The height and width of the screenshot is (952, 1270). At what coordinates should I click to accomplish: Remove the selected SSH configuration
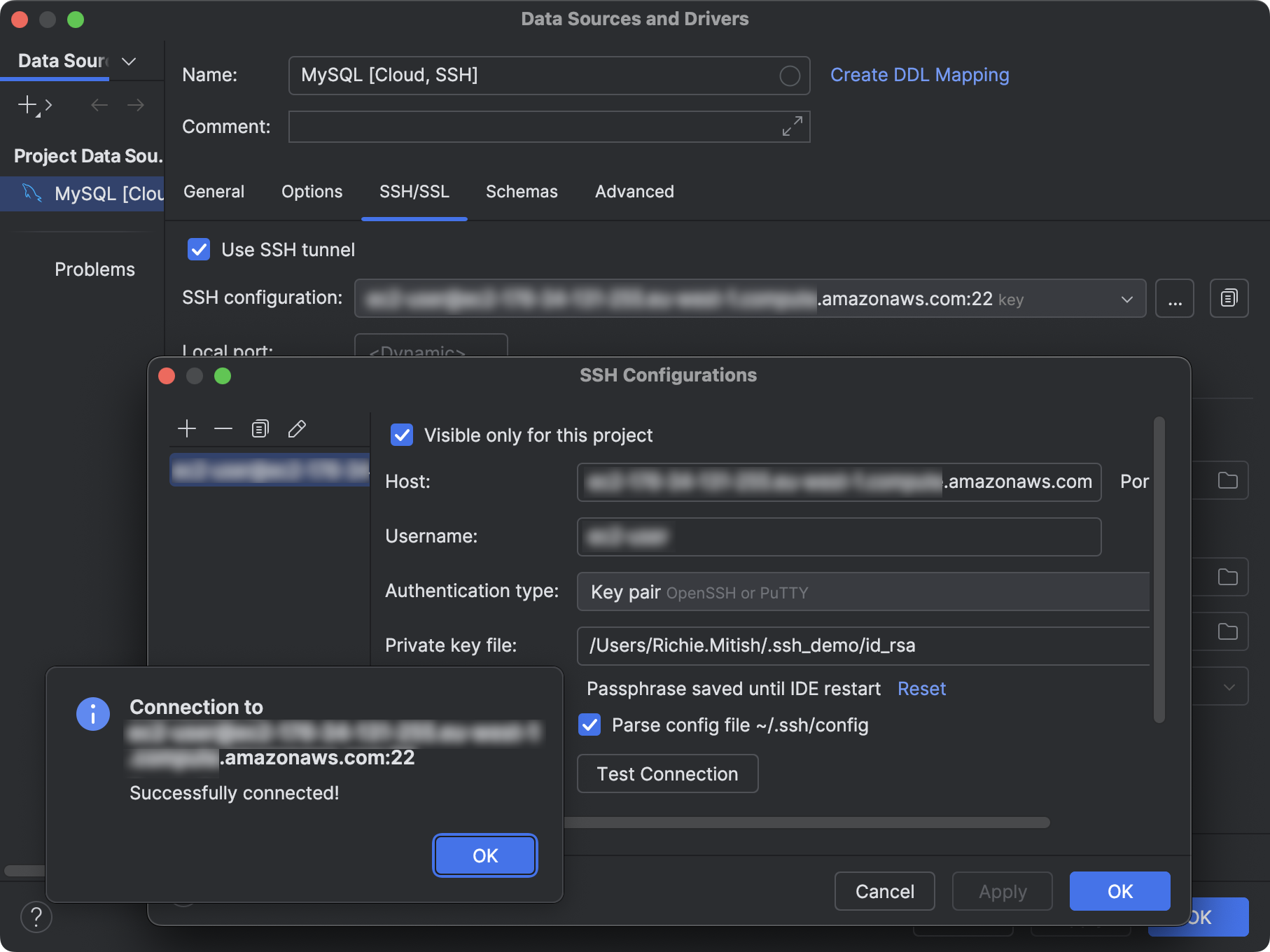pos(223,428)
